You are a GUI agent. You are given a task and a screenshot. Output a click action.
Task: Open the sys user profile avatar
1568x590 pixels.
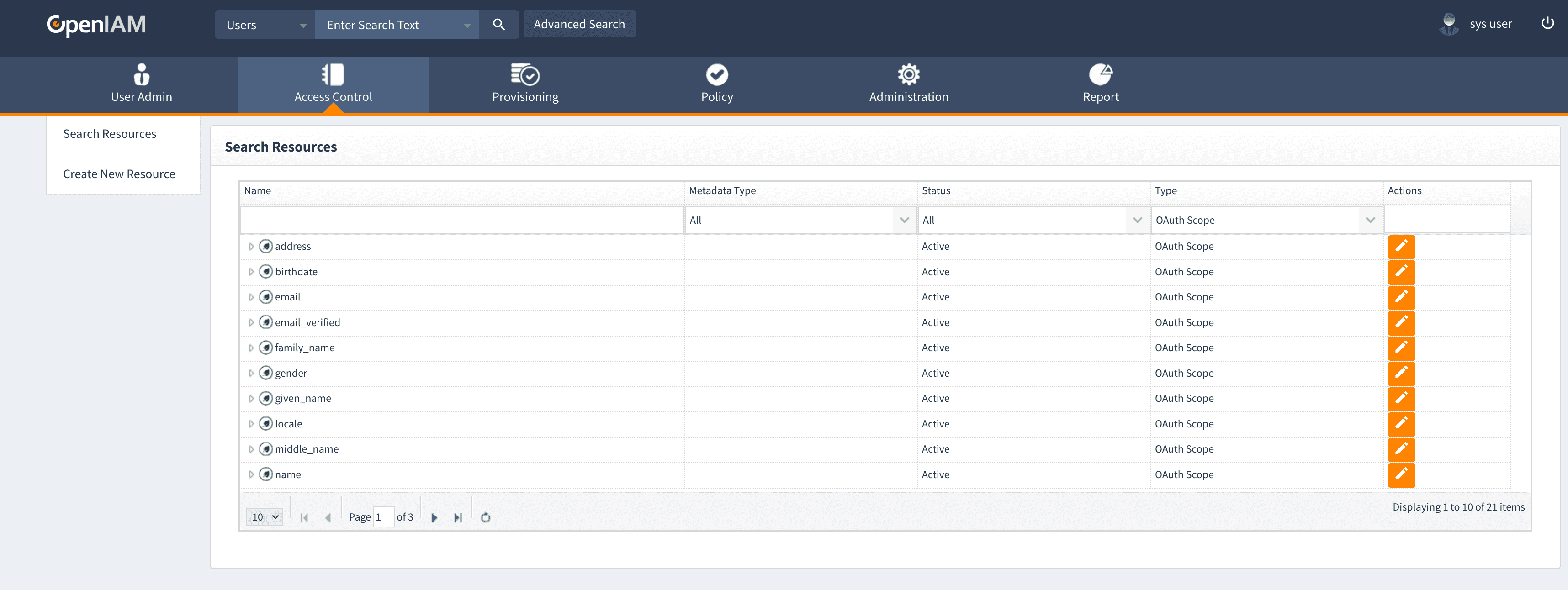pos(1449,24)
